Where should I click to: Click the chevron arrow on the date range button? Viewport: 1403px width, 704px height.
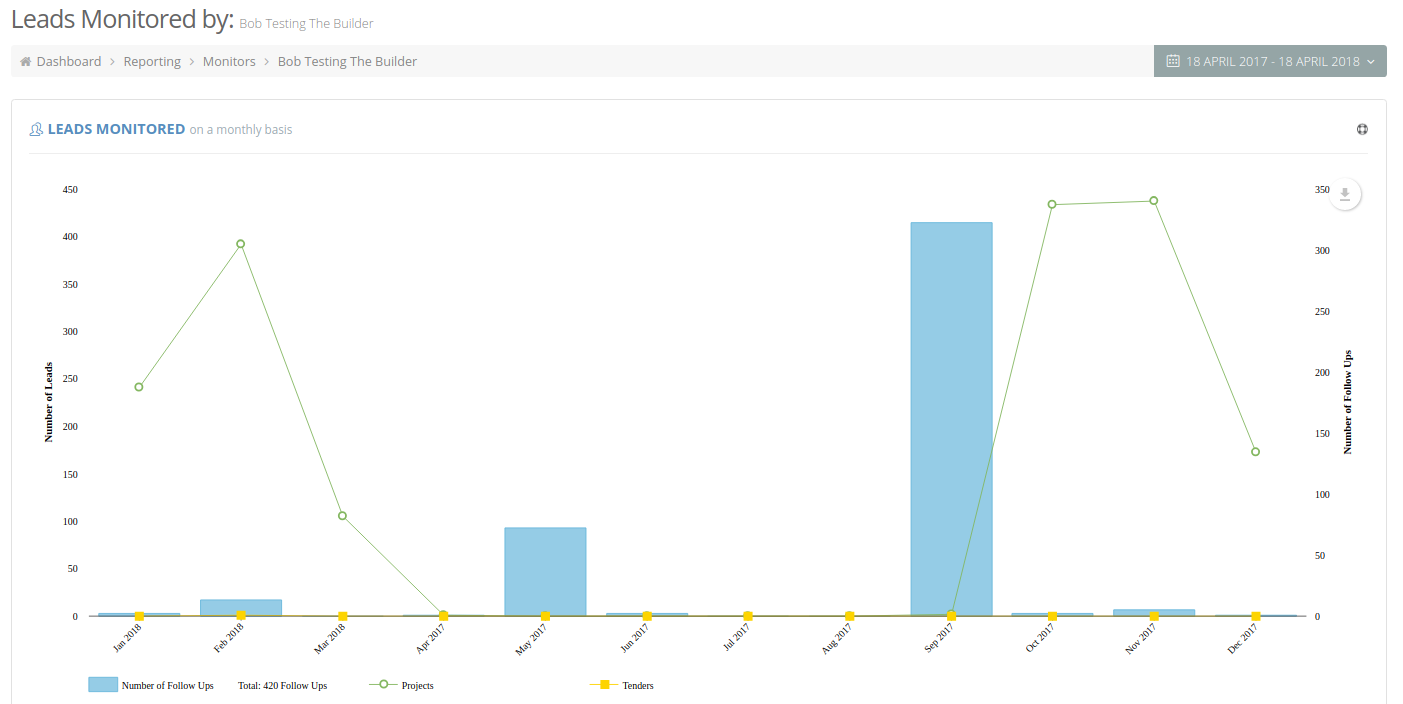1371,62
